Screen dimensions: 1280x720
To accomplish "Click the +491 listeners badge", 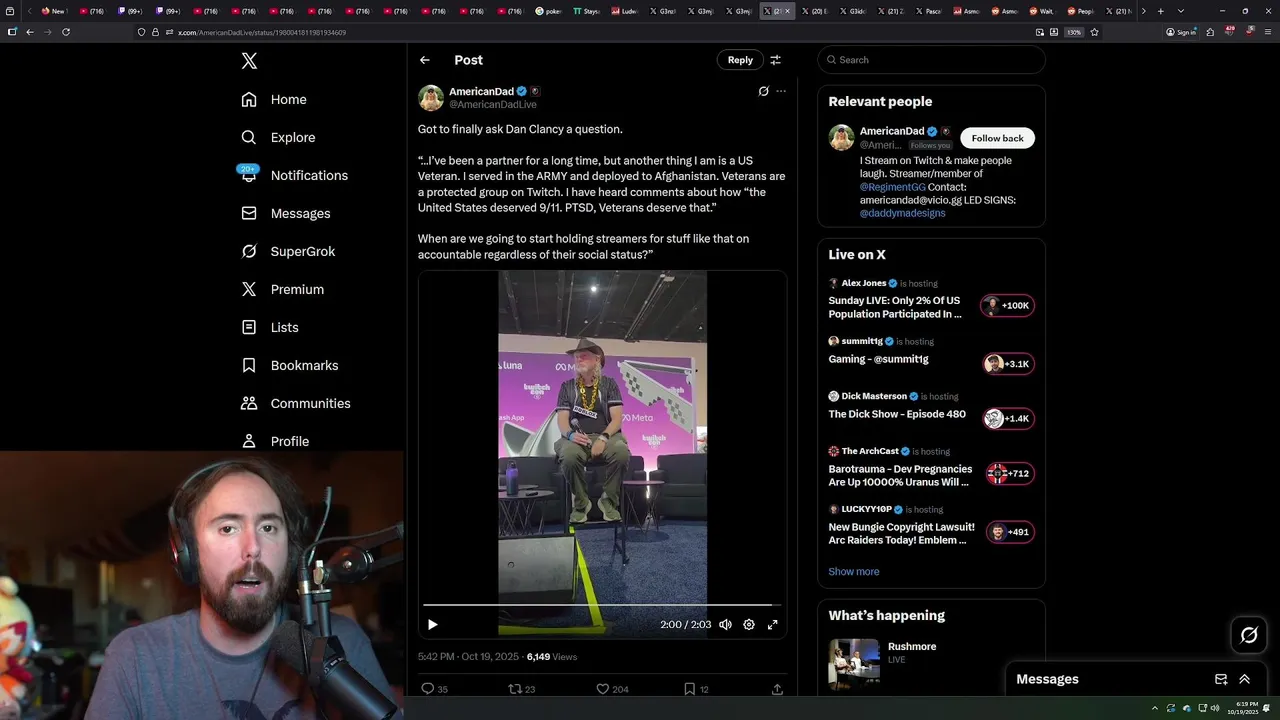I will [x=1008, y=532].
